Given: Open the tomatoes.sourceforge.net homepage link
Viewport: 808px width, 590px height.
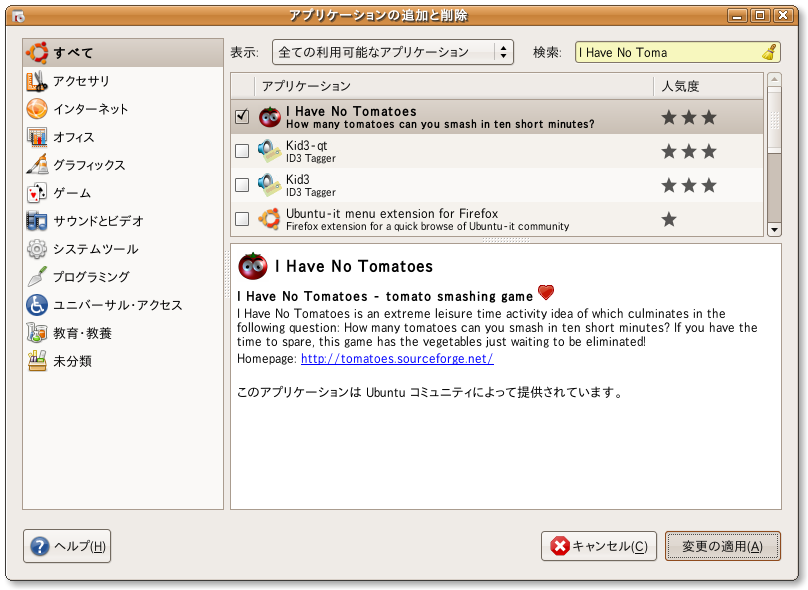Looking at the screenshot, I should (397, 359).
